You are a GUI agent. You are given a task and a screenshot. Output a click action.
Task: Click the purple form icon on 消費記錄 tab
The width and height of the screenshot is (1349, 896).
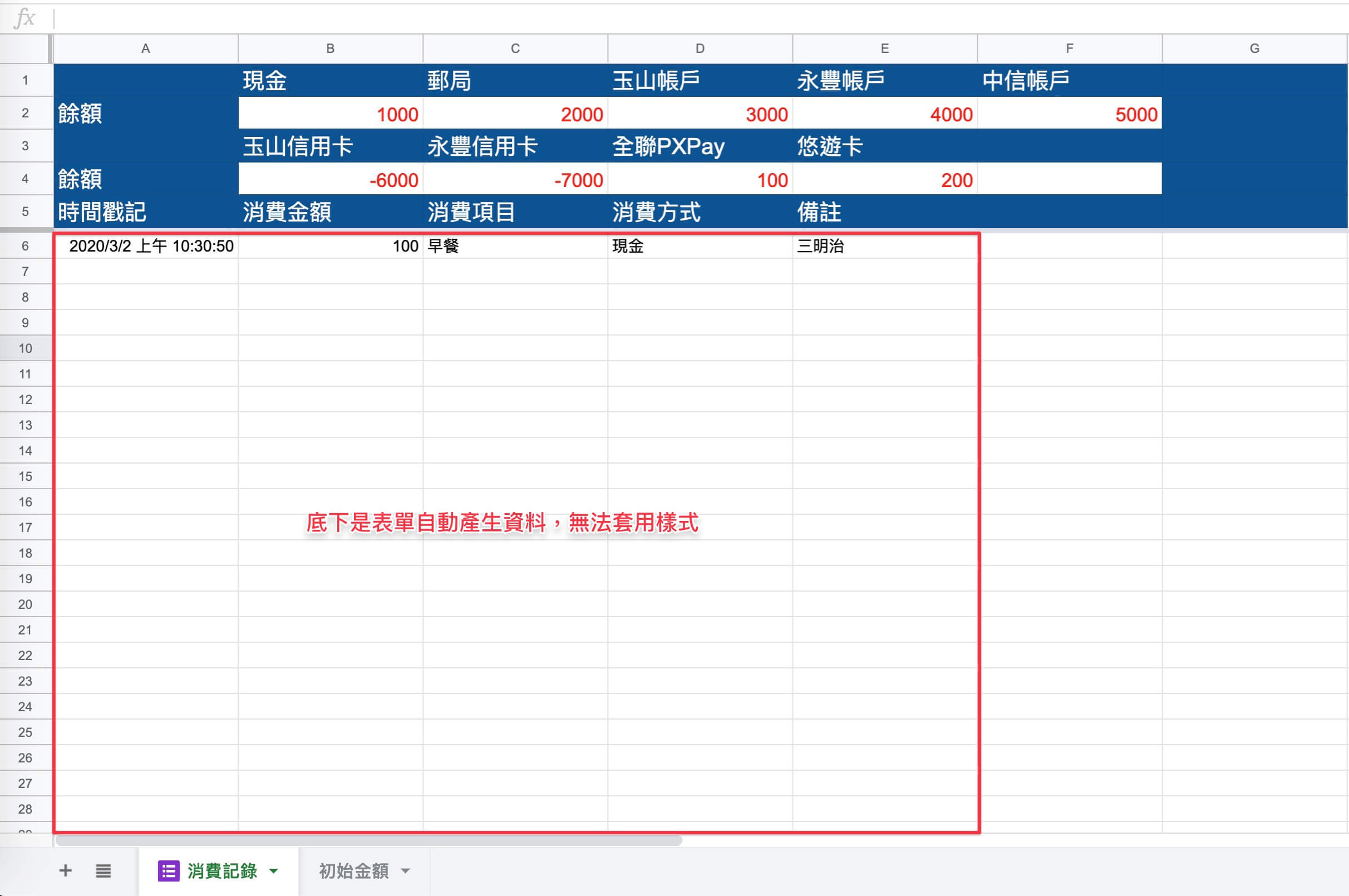point(169,871)
